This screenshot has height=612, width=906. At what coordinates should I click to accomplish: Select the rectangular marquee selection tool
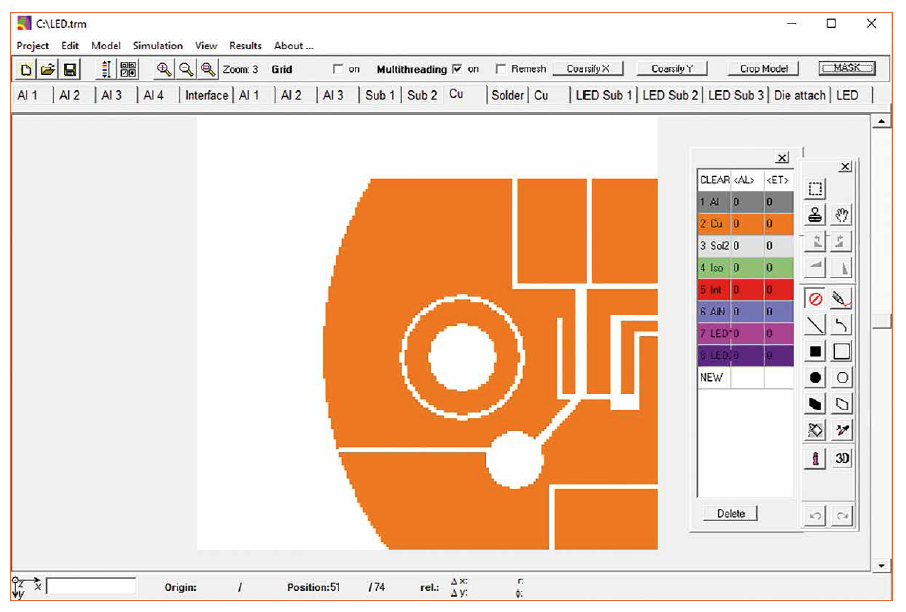click(x=816, y=188)
